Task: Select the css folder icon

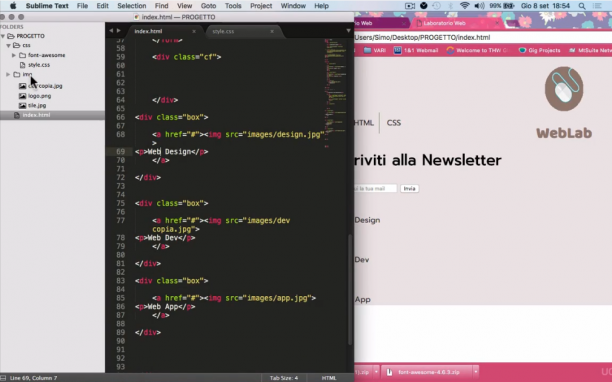Action: (x=16, y=45)
